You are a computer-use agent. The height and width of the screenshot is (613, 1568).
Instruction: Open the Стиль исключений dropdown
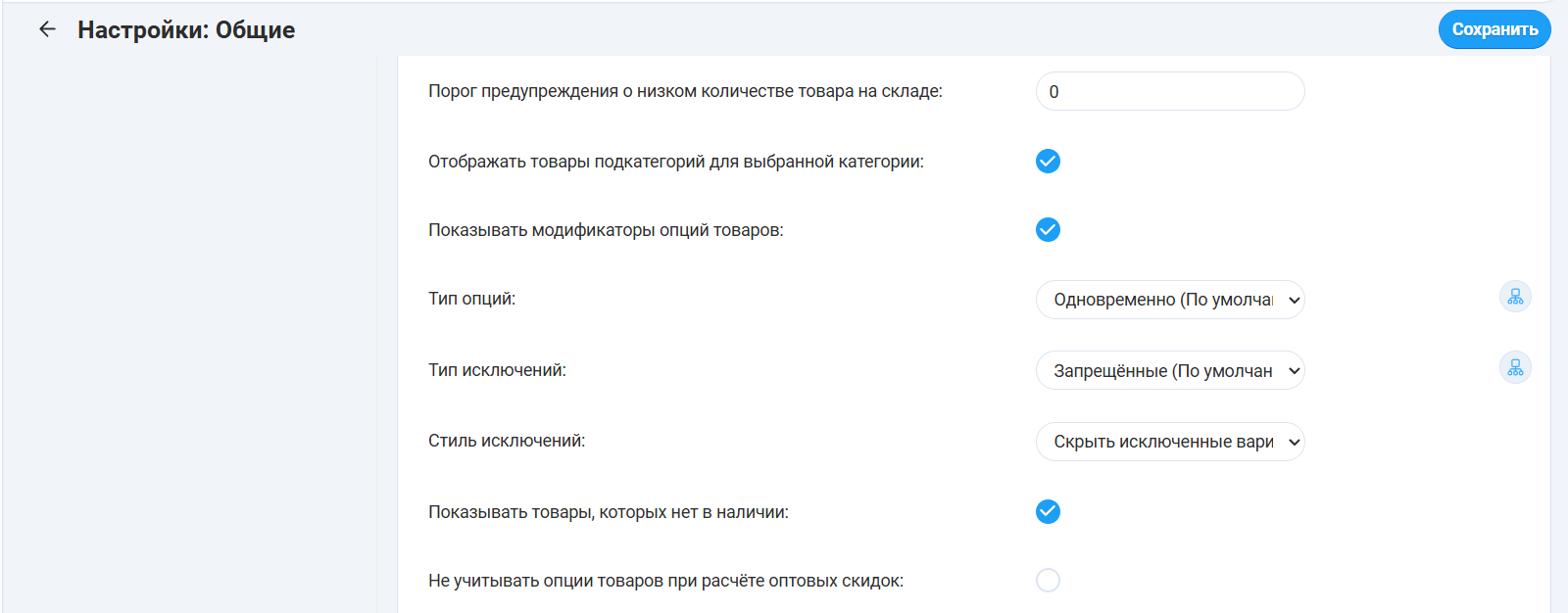1169,442
